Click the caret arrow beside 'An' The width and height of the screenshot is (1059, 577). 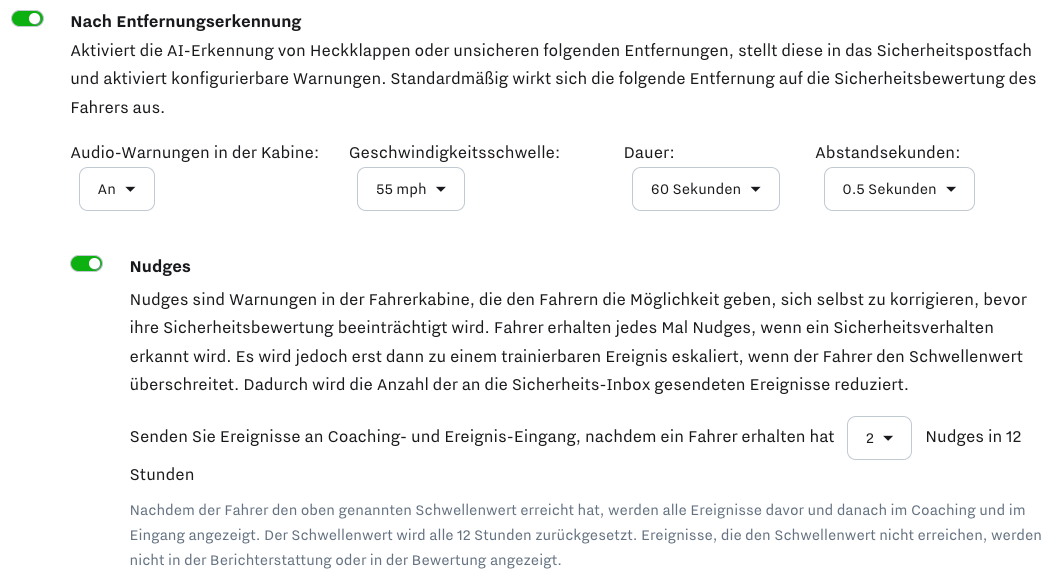(x=130, y=189)
